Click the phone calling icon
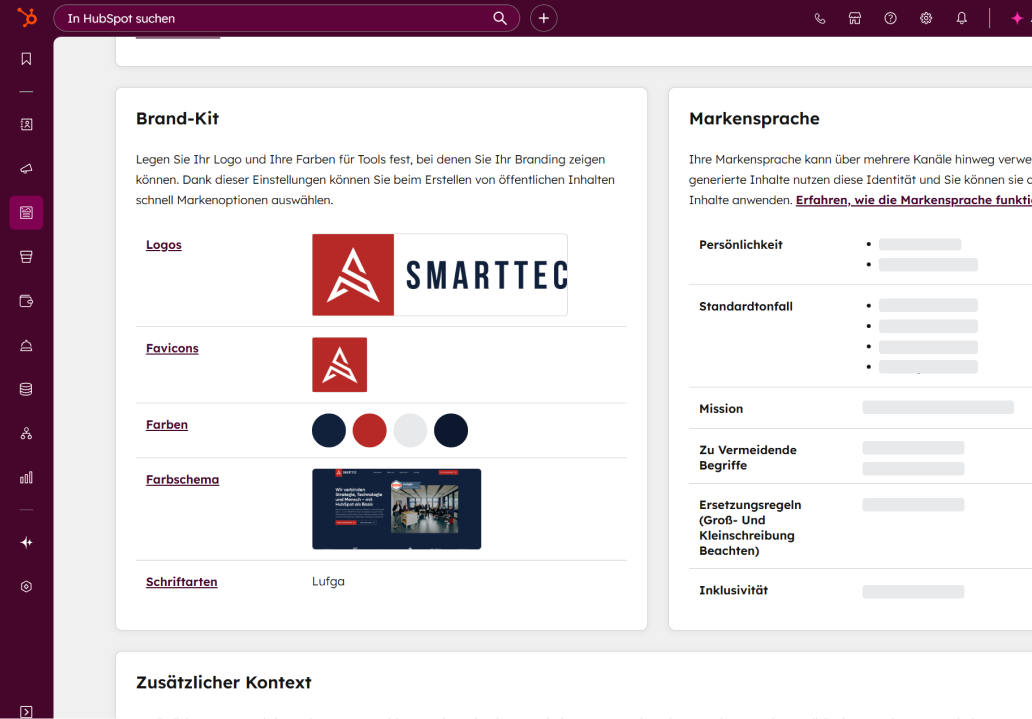Viewport: 1032px width, 719px height. 820,18
